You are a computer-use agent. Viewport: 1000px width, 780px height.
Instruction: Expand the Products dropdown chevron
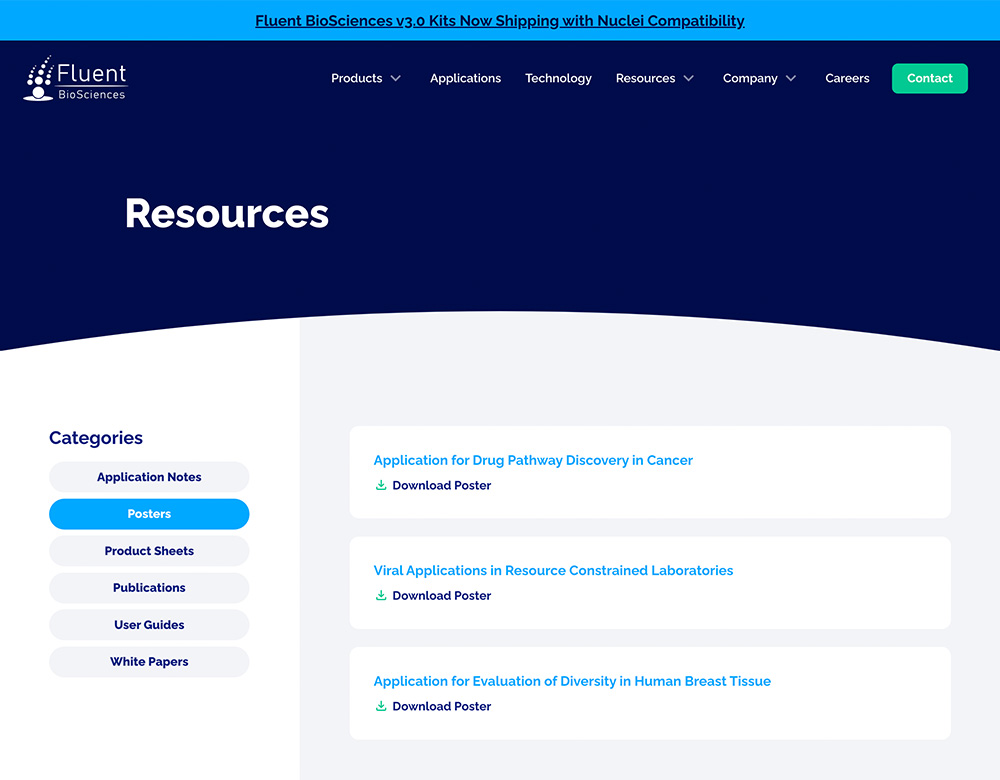[396, 79]
